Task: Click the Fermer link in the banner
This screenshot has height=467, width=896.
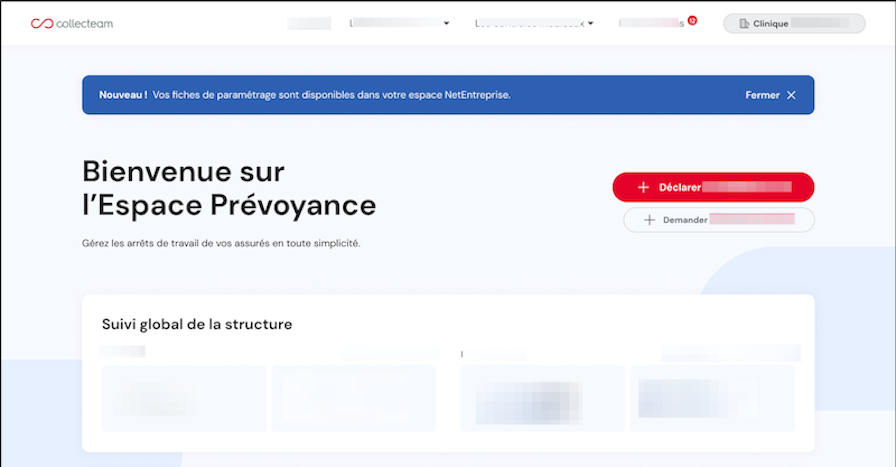Action: 762,95
